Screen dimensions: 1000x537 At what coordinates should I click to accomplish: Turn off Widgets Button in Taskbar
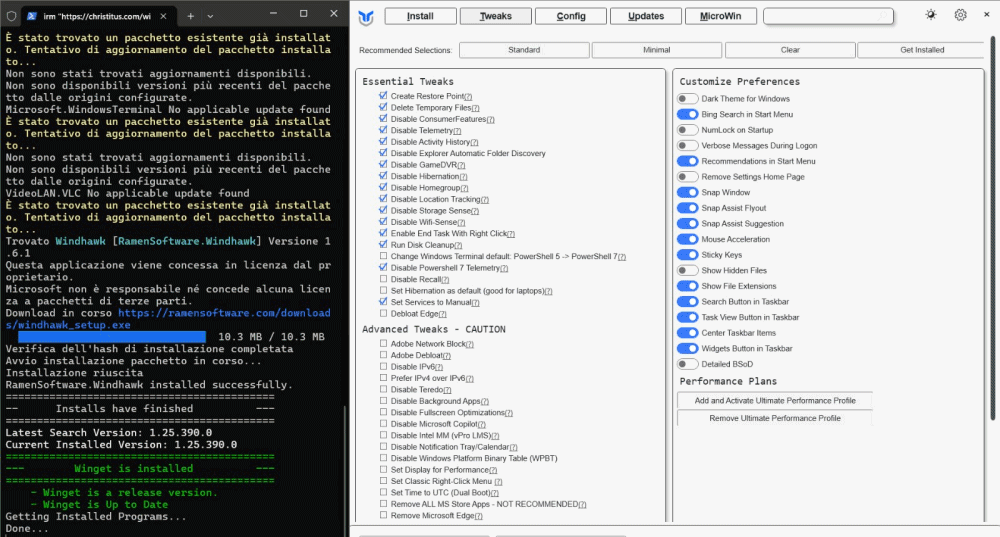688,349
